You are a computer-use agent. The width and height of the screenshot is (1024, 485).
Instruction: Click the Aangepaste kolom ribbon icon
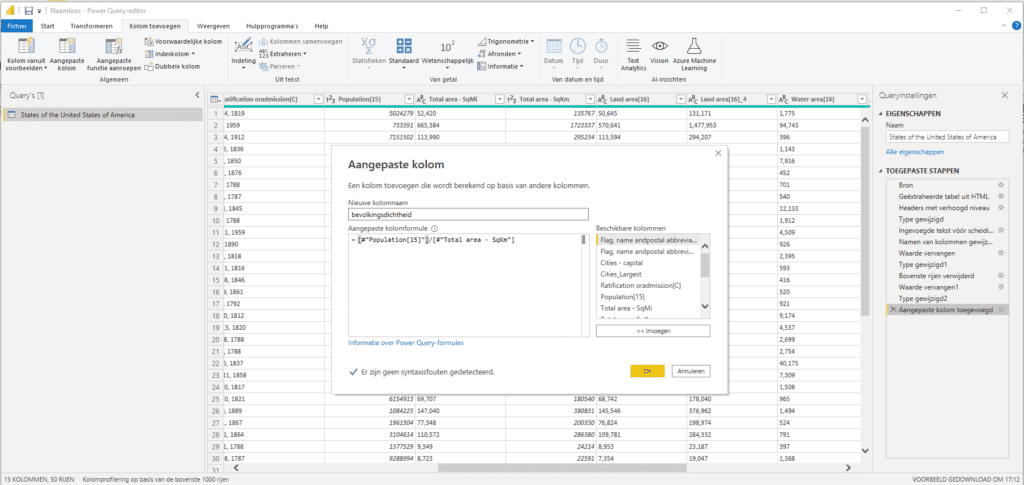pos(67,46)
